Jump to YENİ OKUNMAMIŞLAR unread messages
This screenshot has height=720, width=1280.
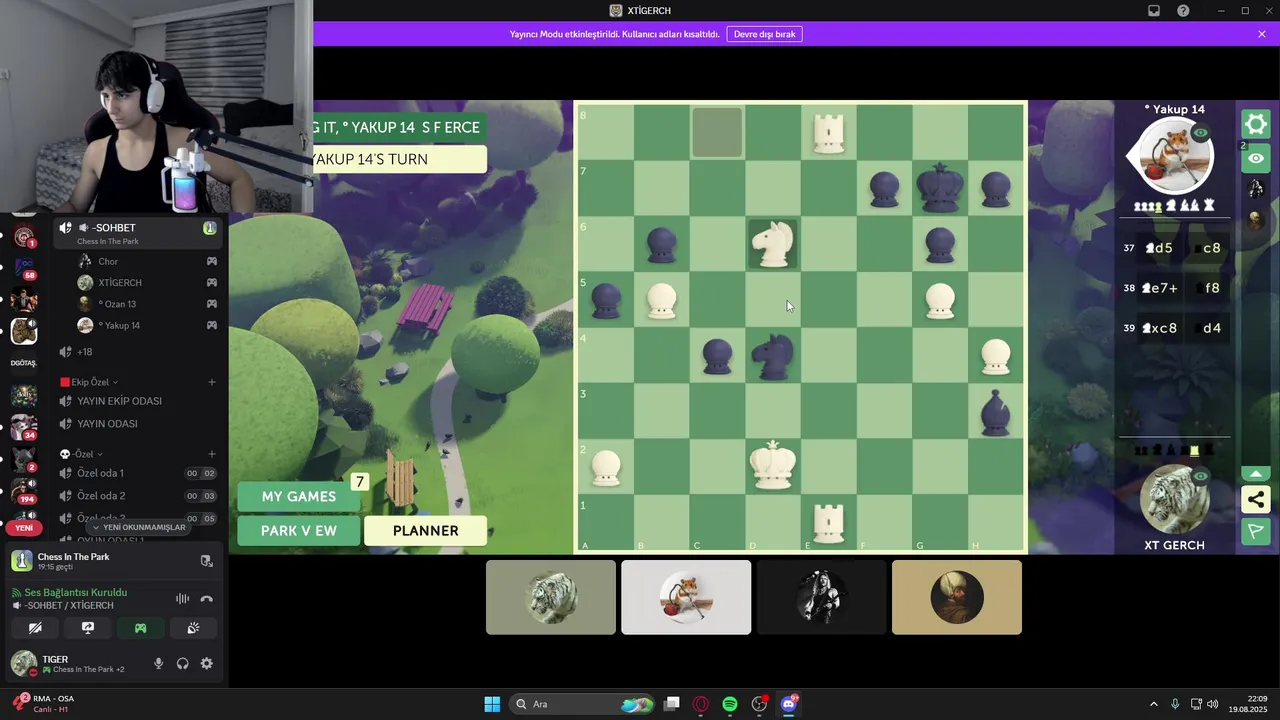click(138, 527)
